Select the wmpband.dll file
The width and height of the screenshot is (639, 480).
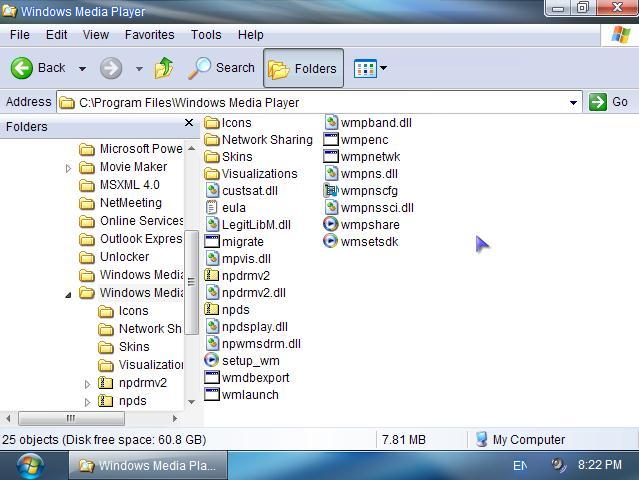click(368, 123)
